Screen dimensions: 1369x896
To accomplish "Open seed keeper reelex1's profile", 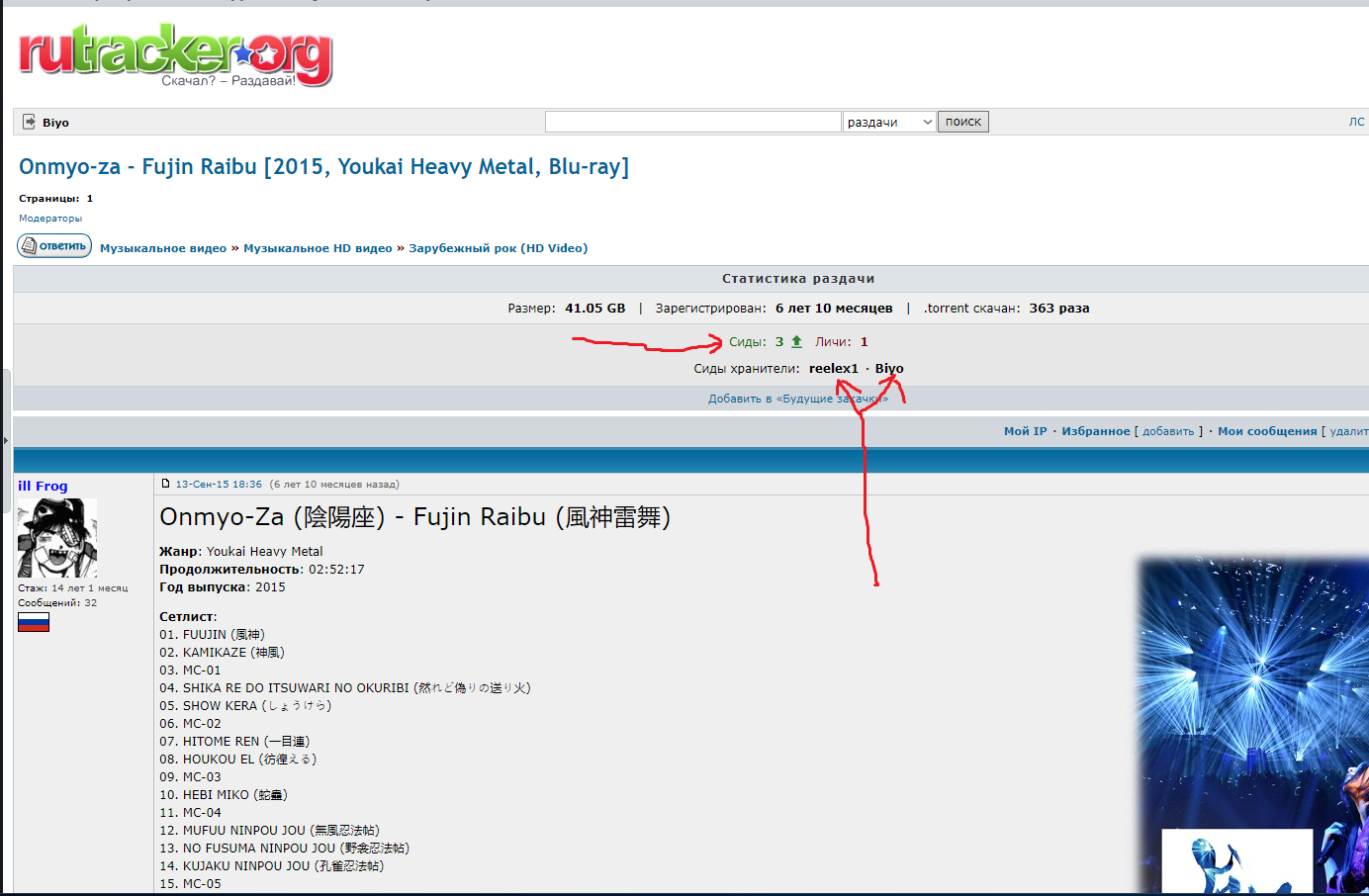I will coord(834,368).
